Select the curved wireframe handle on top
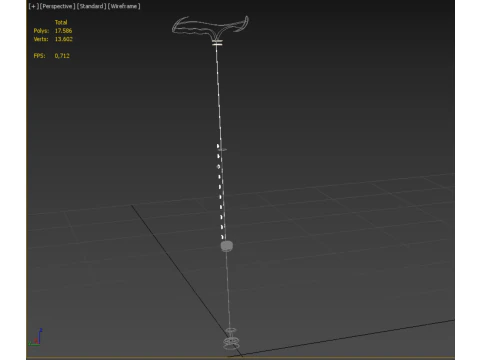Viewport: 480px width, 360px height. coord(210,27)
